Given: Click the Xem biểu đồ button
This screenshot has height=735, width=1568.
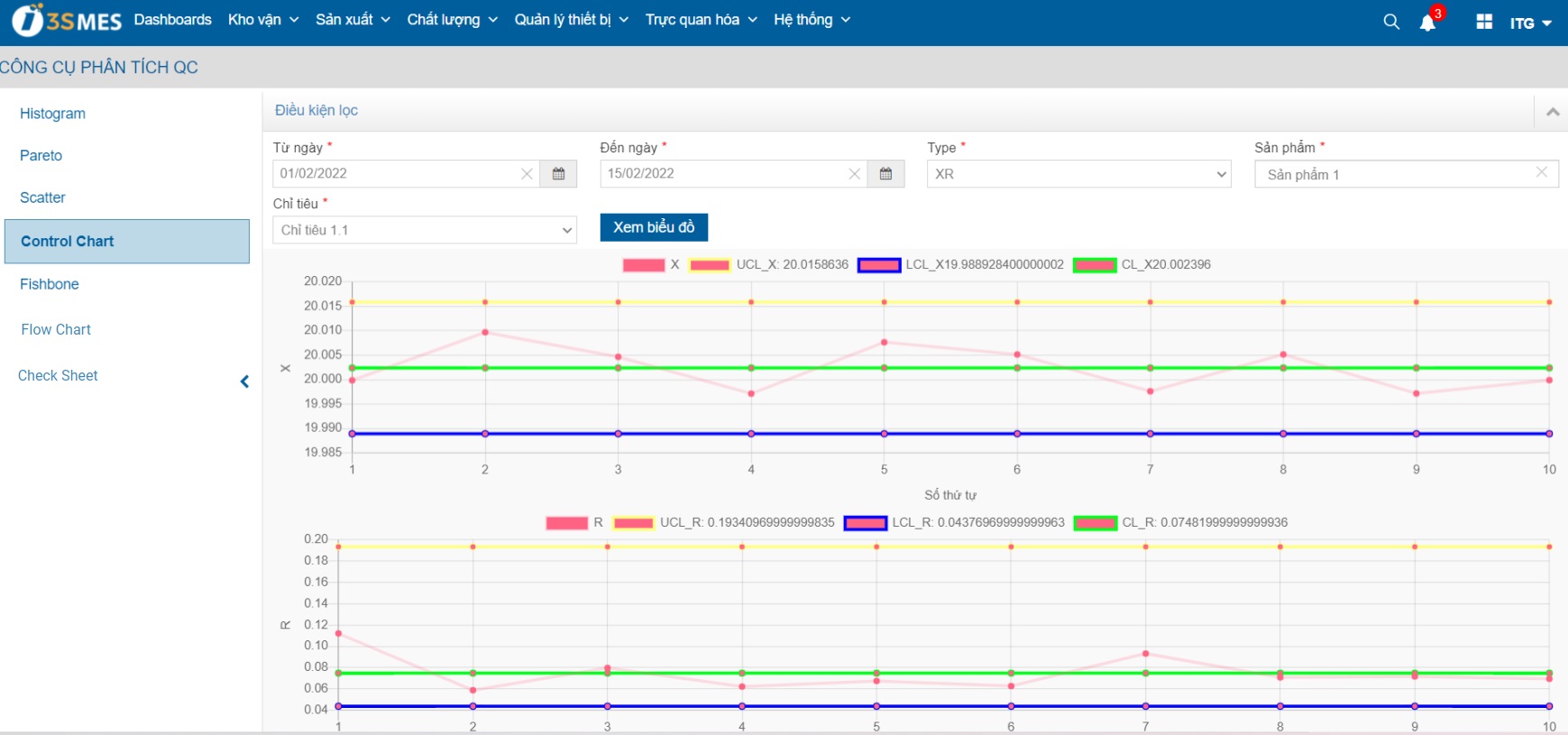Looking at the screenshot, I should (654, 227).
